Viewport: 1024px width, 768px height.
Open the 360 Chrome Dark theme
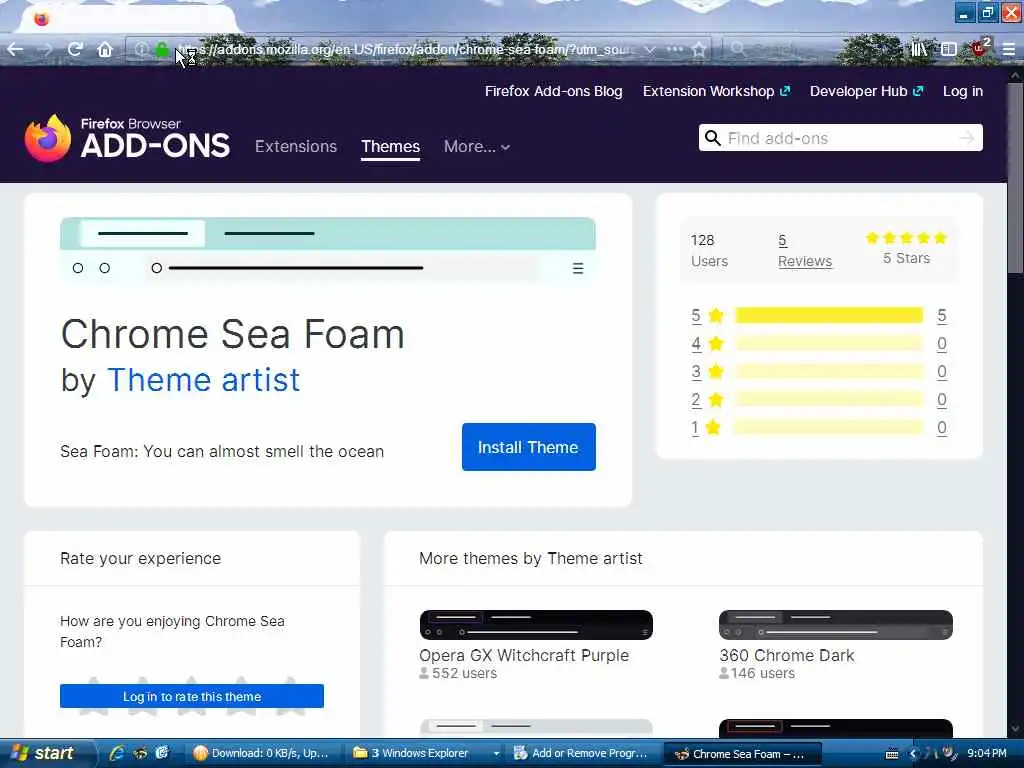pos(786,655)
